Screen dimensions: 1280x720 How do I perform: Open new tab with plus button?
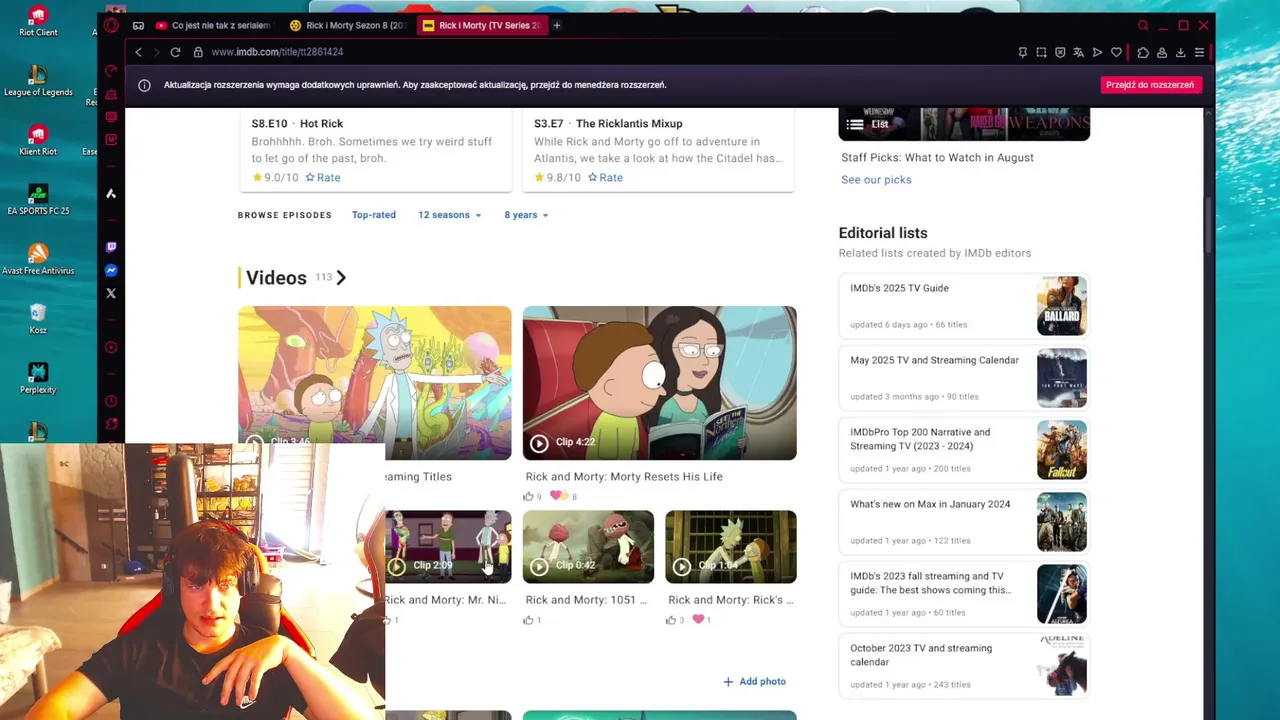[557, 25]
